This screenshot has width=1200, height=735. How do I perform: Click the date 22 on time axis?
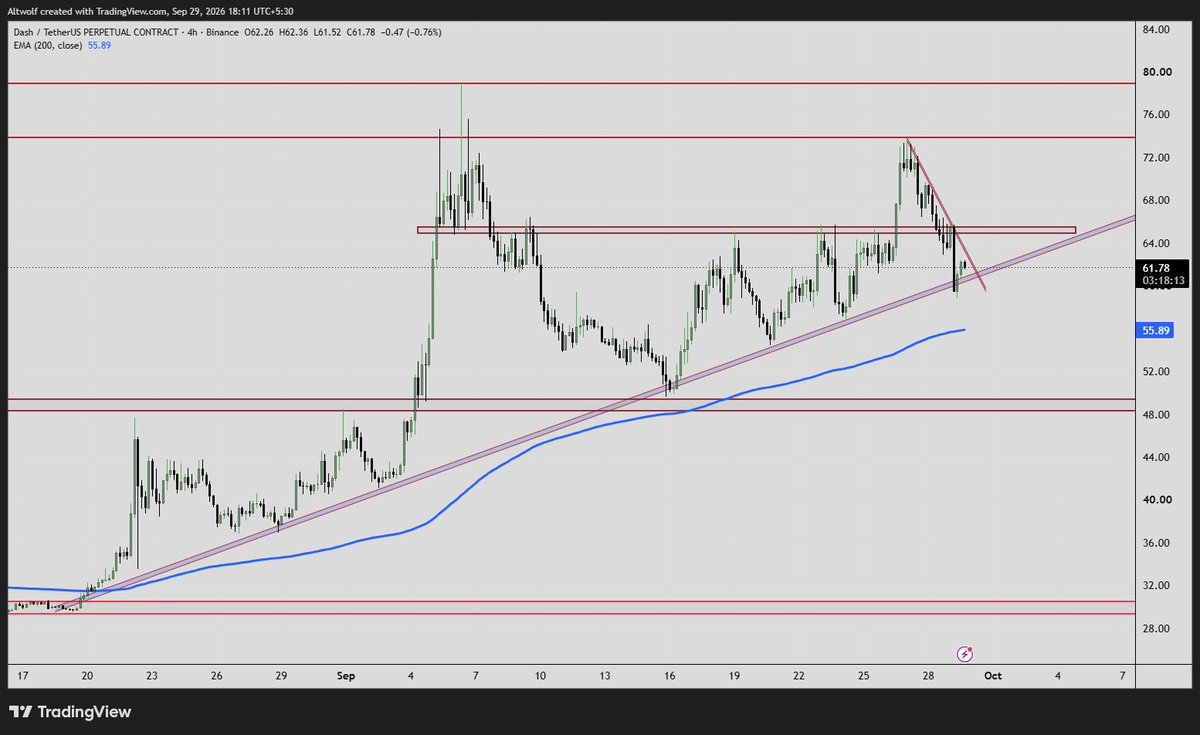[x=799, y=676]
